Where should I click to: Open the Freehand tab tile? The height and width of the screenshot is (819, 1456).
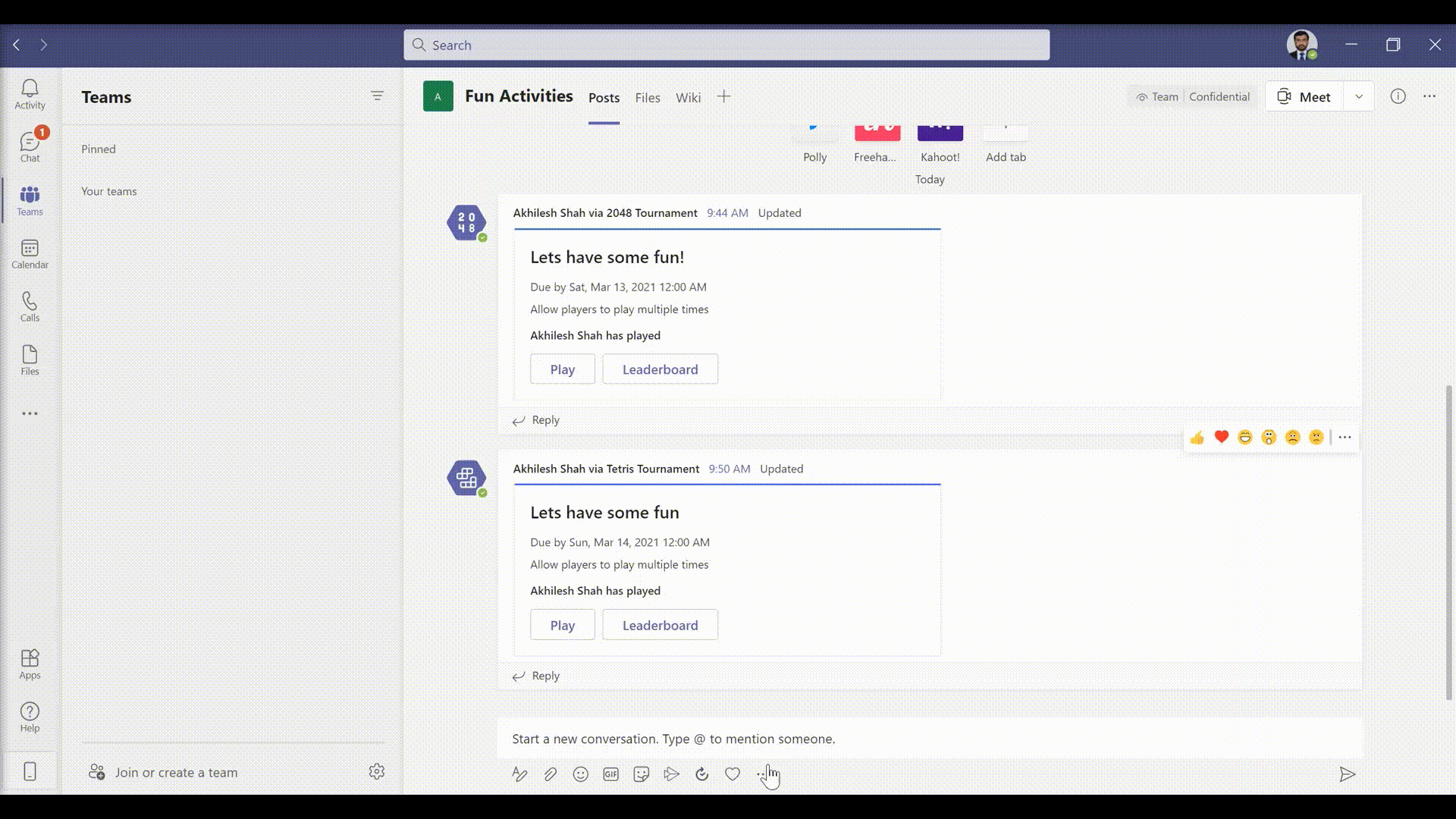[x=877, y=144]
